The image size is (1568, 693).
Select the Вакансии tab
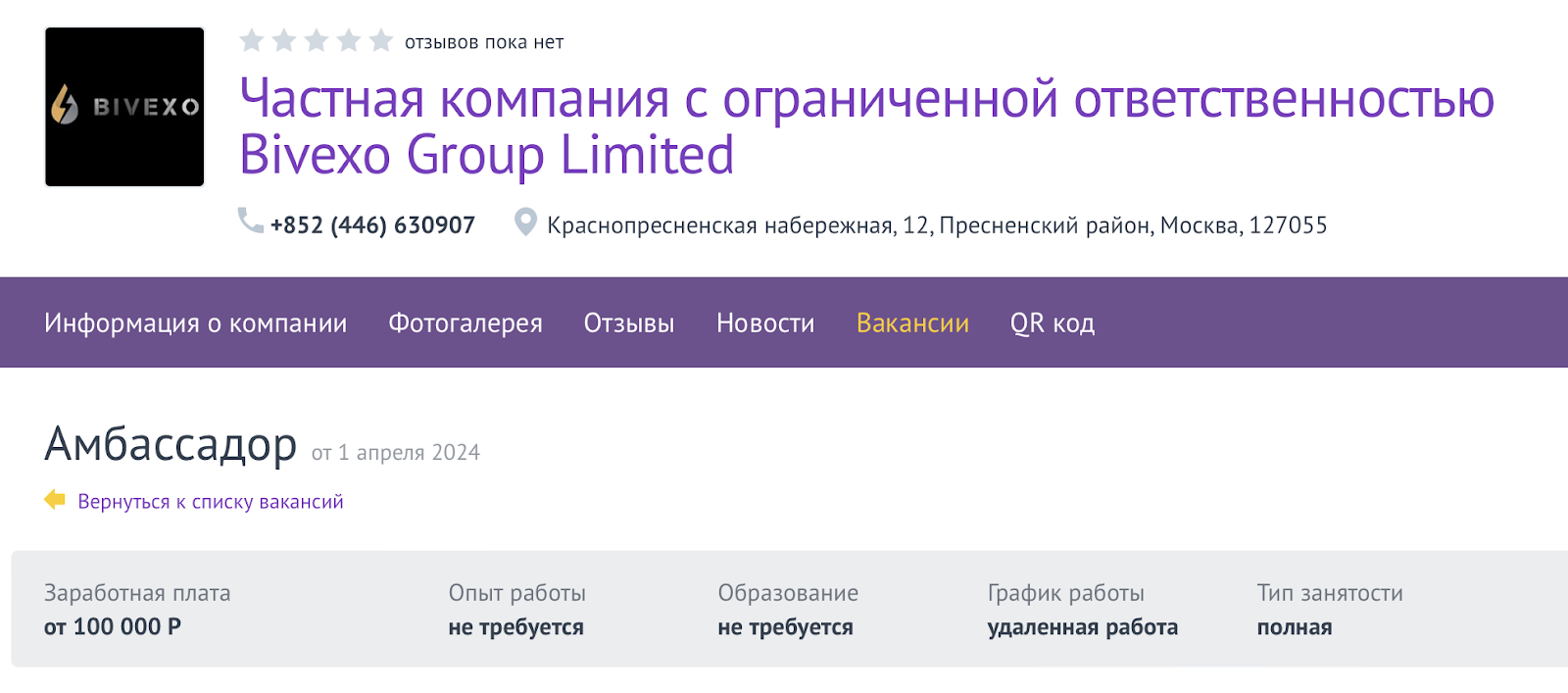[912, 323]
